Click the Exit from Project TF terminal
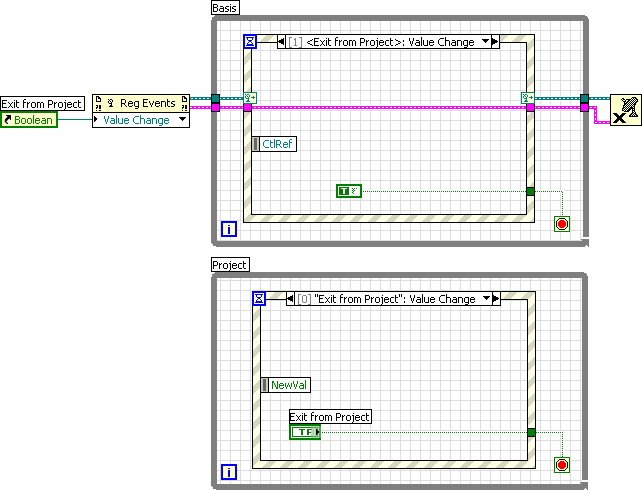The height and width of the screenshot is (490, 642). (x=305, y=432)
